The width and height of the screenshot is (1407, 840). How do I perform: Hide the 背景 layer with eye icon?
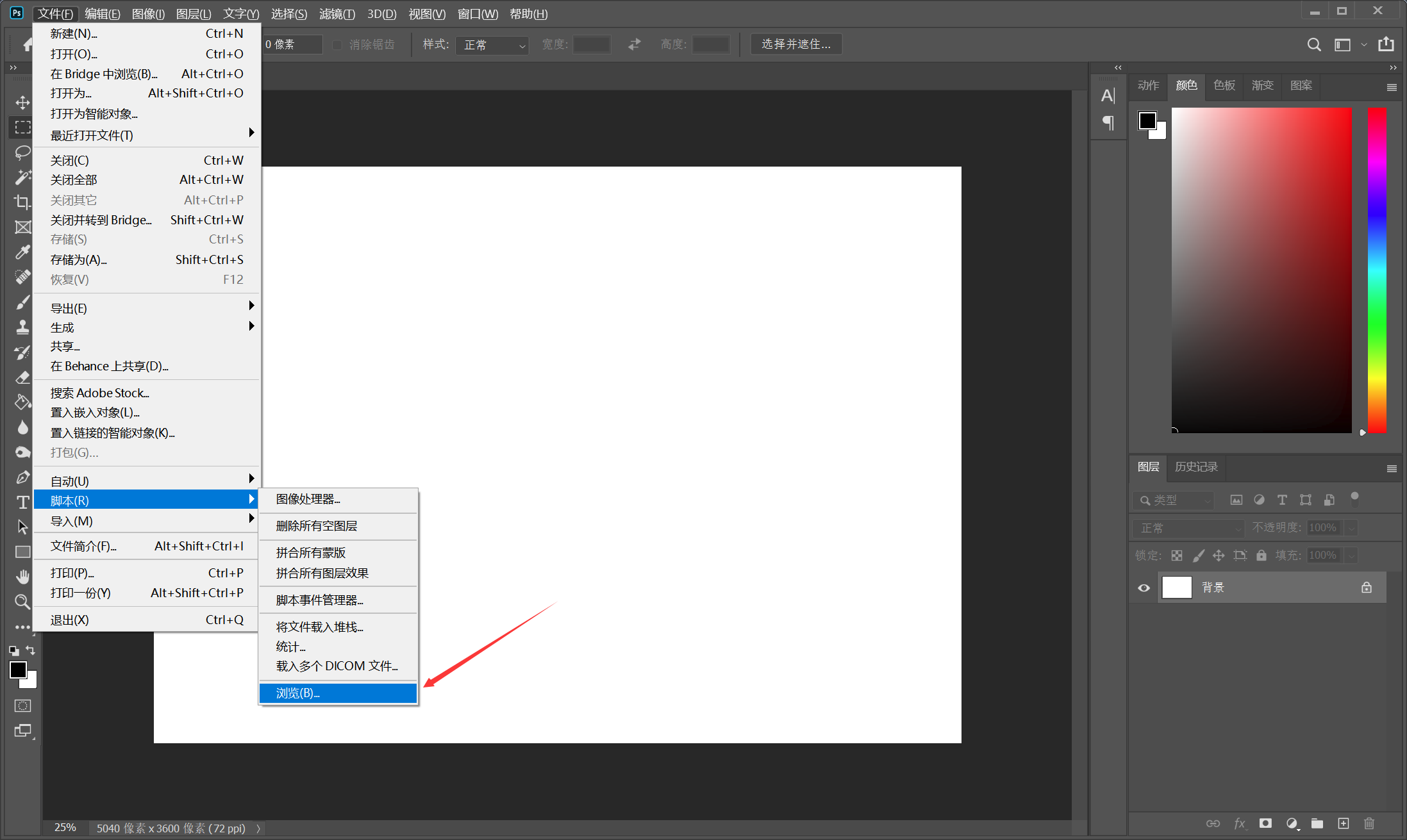click(x=1144, y=588)
